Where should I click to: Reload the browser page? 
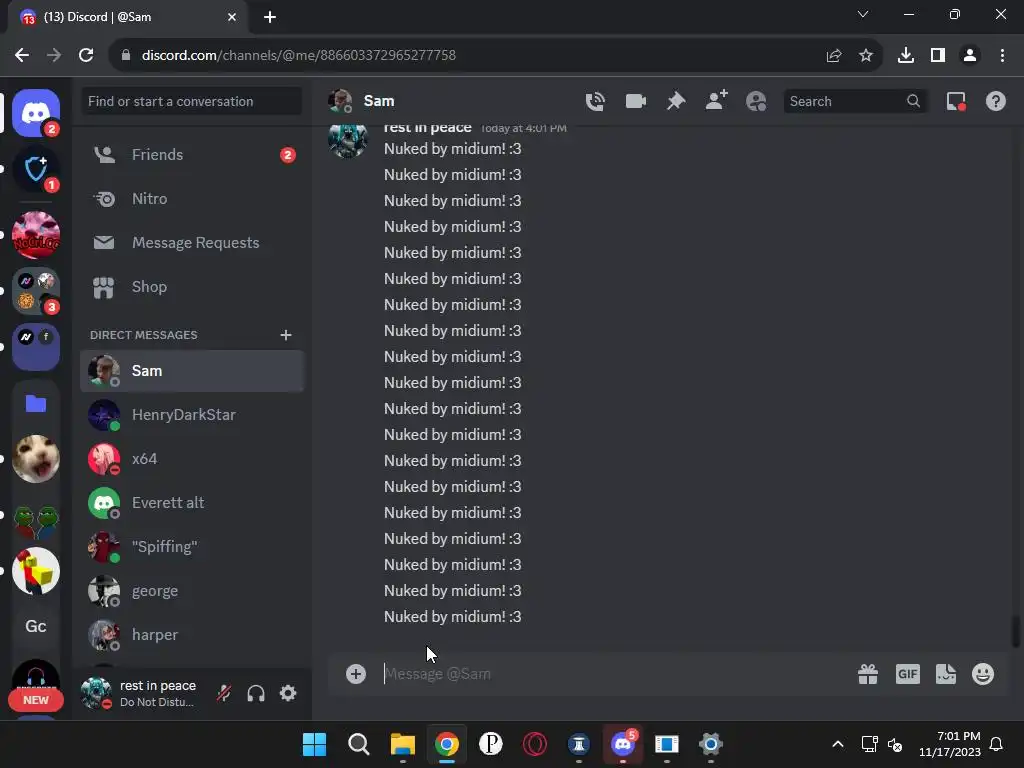tap(86, 55)
